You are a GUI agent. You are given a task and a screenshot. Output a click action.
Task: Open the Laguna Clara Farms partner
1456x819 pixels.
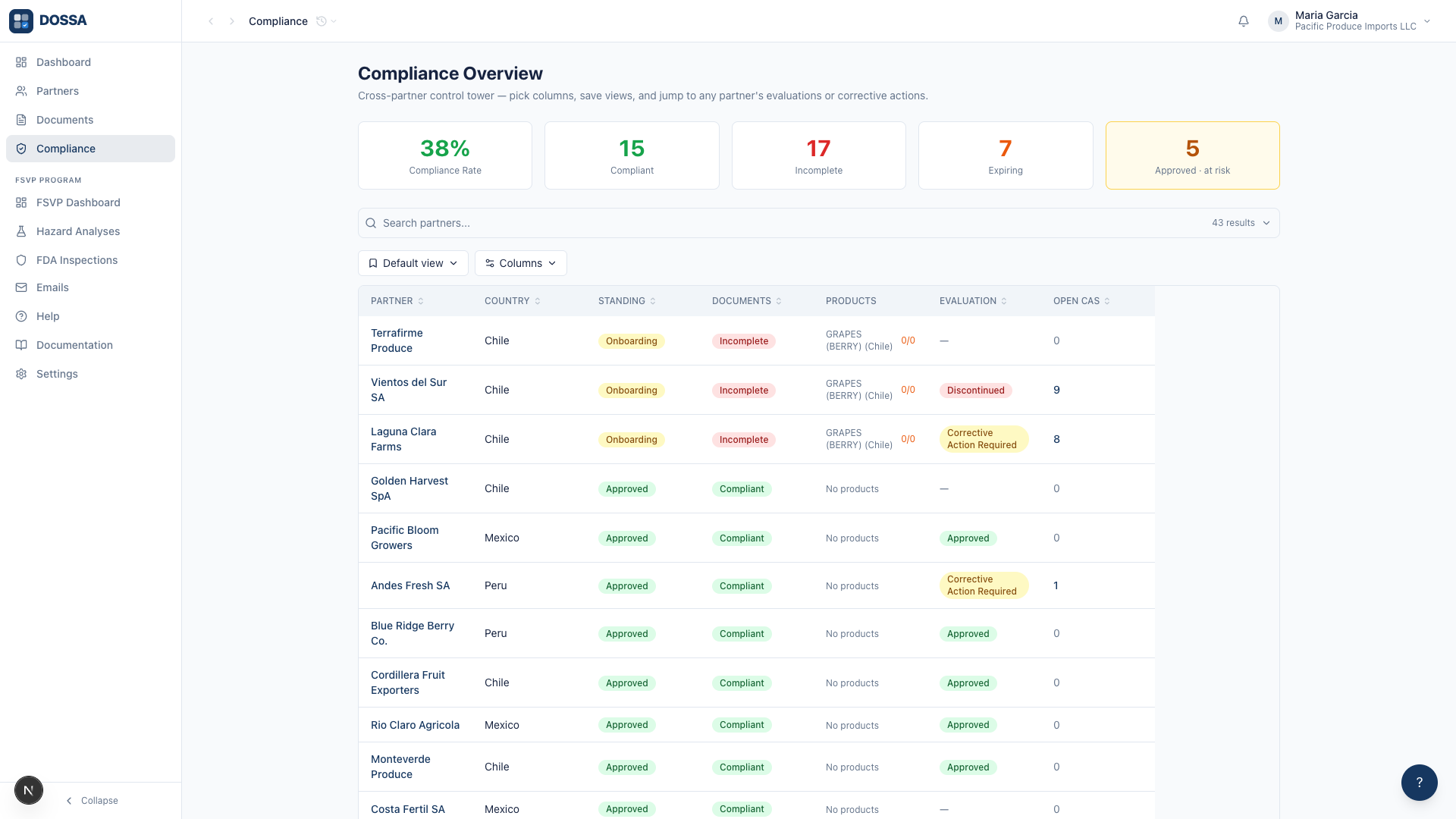pos(403,439)
